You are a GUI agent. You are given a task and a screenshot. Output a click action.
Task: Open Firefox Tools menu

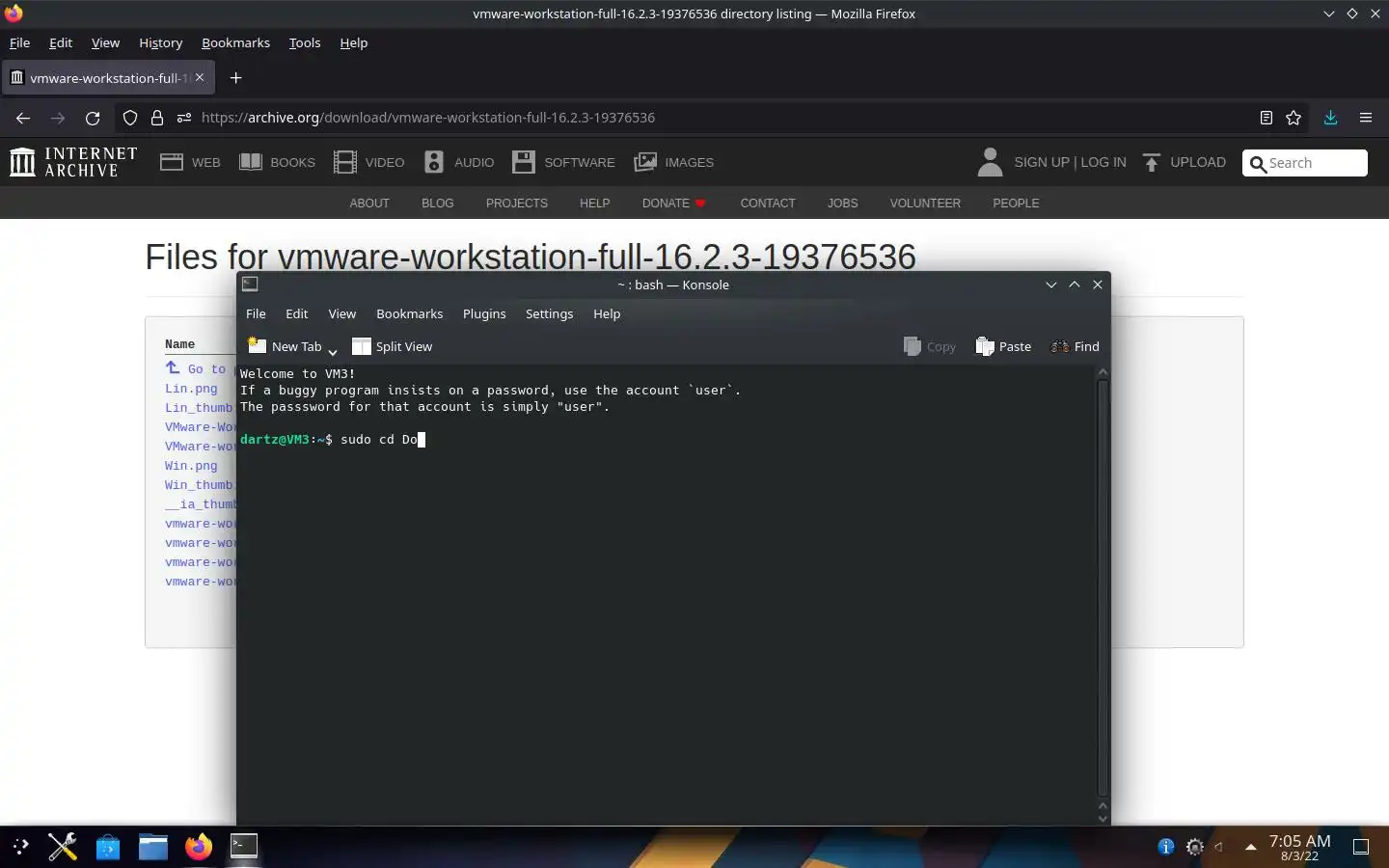tap(305, 42)
